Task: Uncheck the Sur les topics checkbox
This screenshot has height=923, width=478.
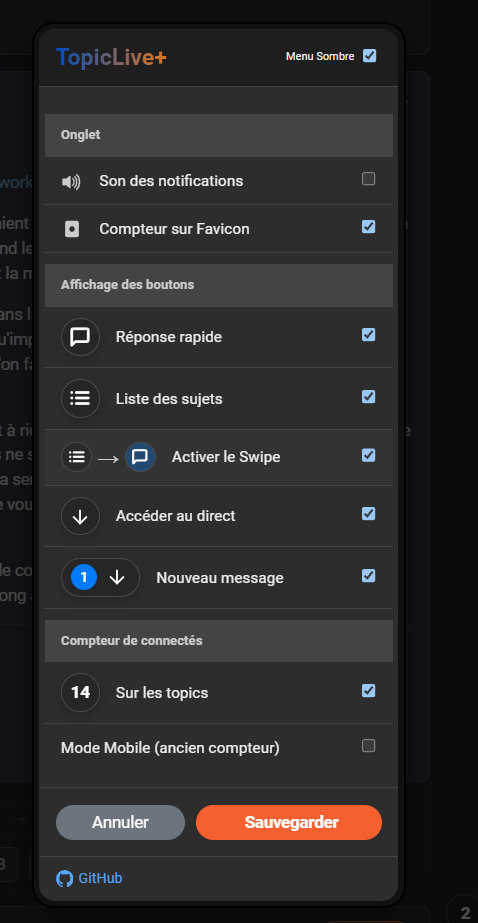Action: [369, 690]
